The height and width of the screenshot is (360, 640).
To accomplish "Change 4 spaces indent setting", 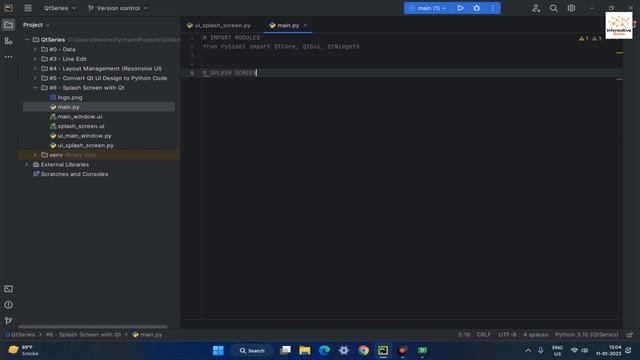I will click(536, 334).
